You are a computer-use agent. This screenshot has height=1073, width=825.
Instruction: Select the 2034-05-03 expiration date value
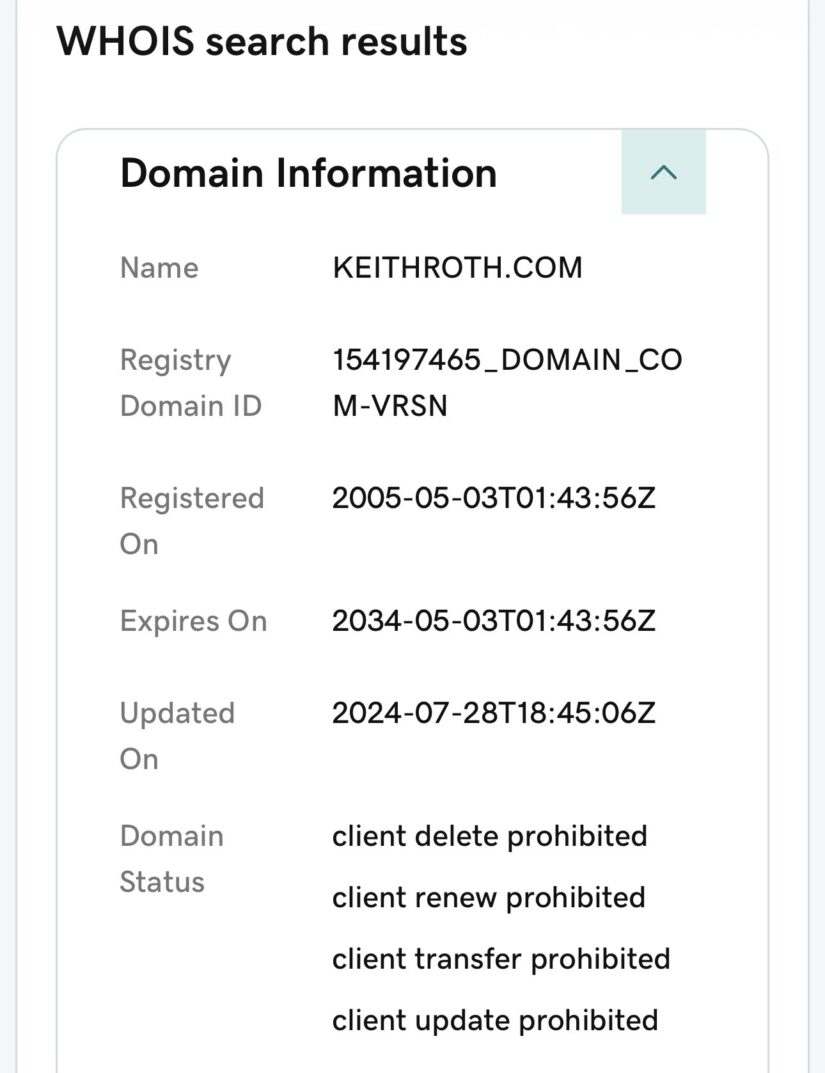click(x=493, y=621)
